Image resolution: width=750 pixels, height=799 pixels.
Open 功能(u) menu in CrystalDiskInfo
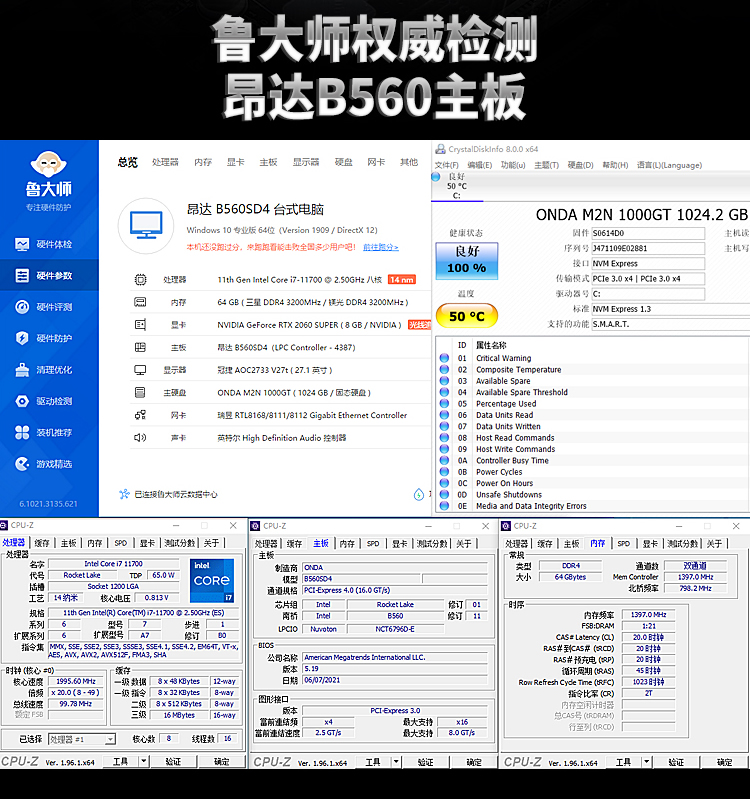tap(513, 165)
